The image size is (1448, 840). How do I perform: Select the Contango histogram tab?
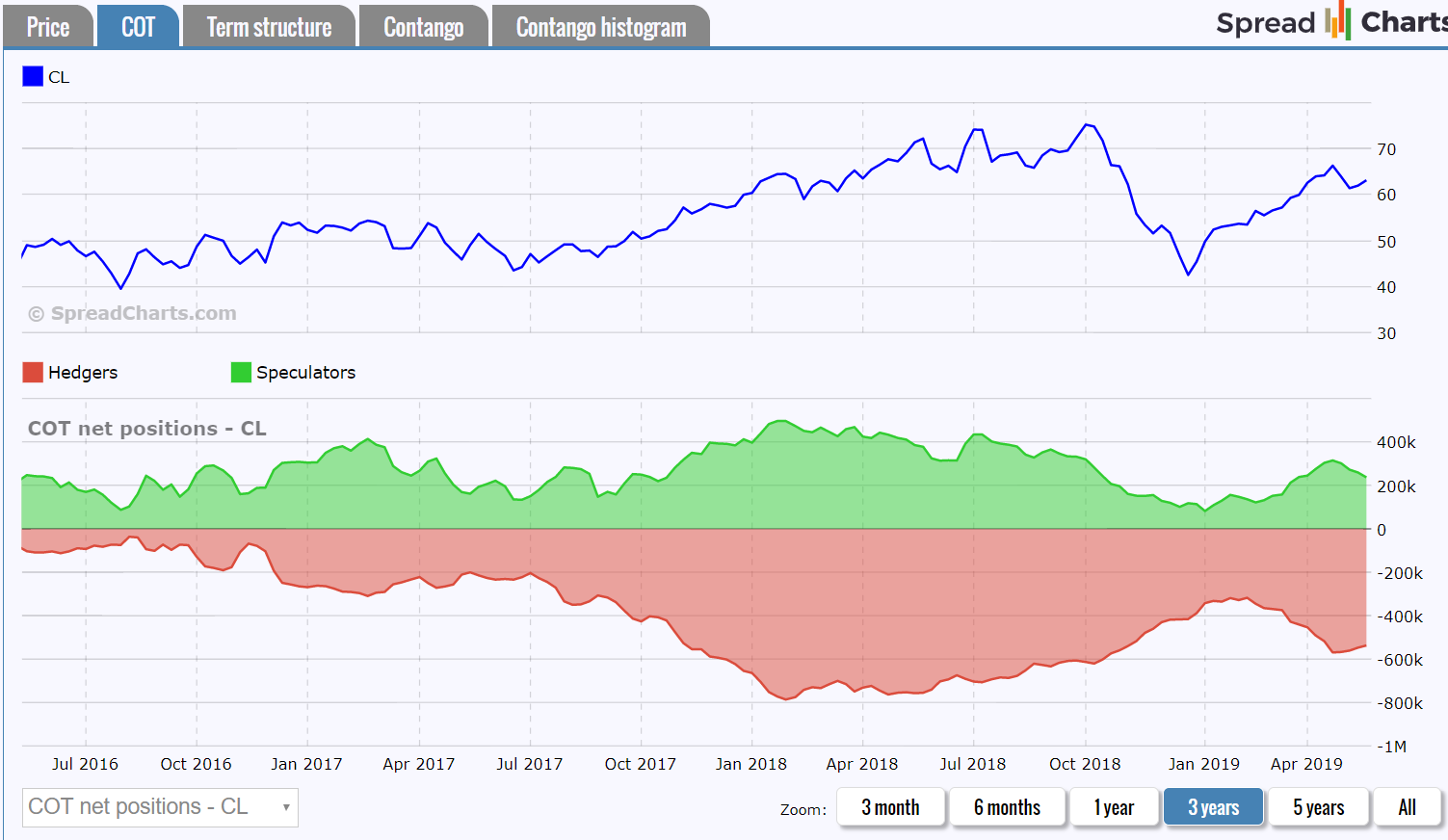tap(601, 27)
